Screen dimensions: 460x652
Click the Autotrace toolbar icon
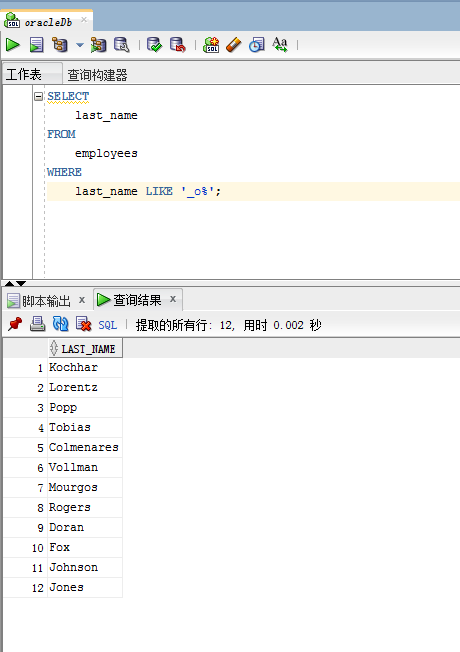pyautogui.click(x=99, y=44)
